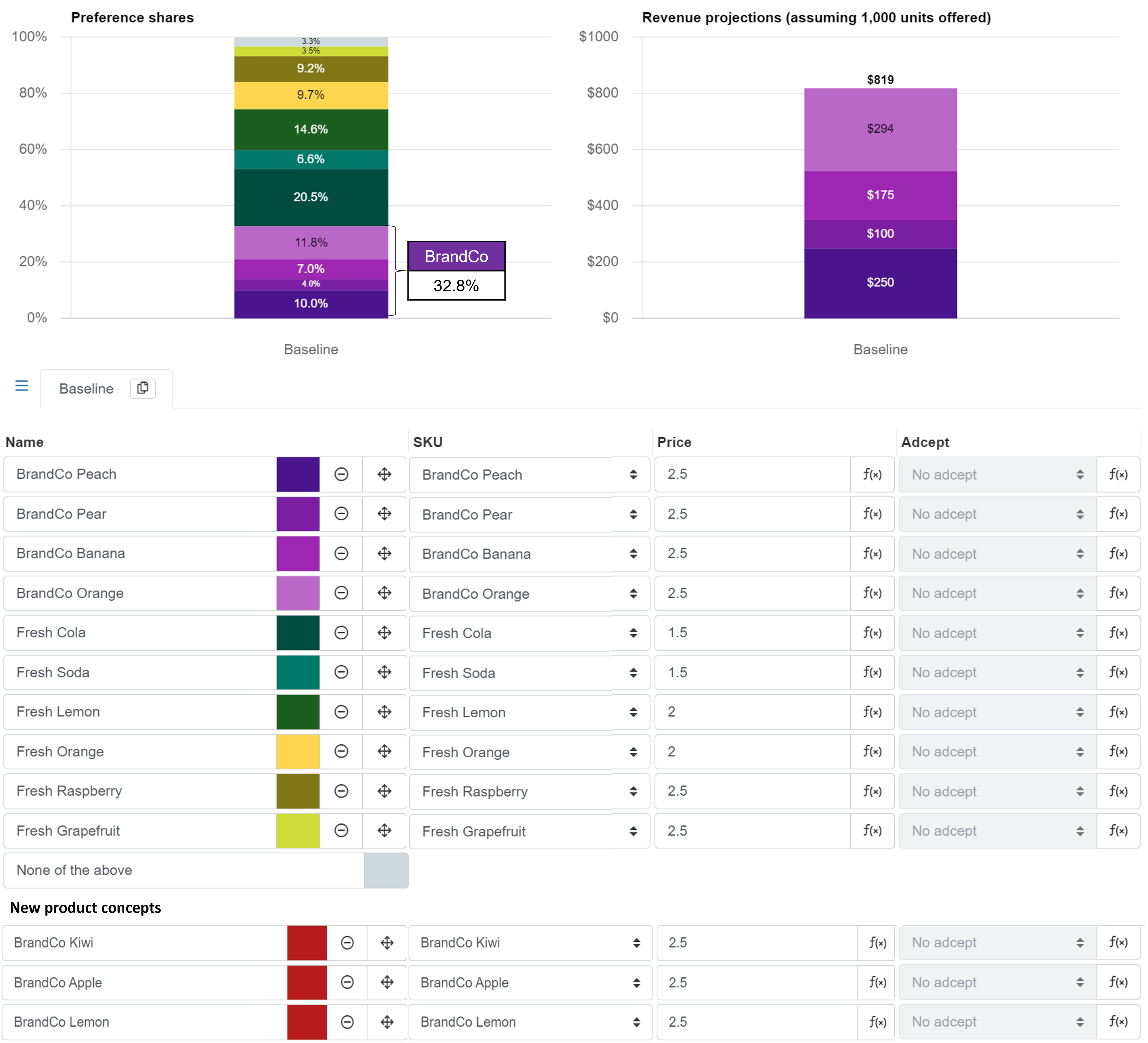Edit the Fresh Cola name field
The image size is (1148, 1043).
pyautogui.click(x=140, y=633)
